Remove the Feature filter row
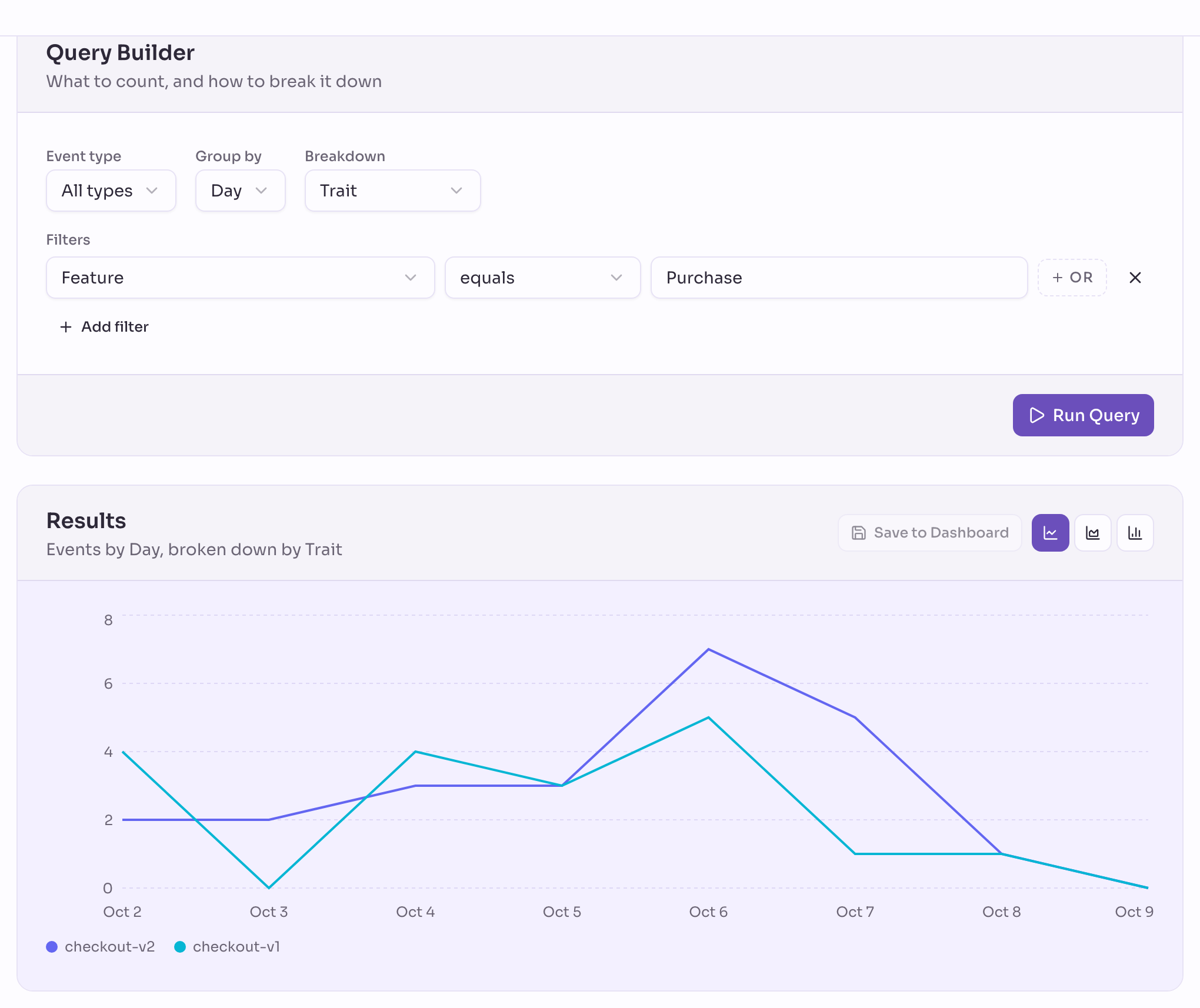 click(1135, 278)
